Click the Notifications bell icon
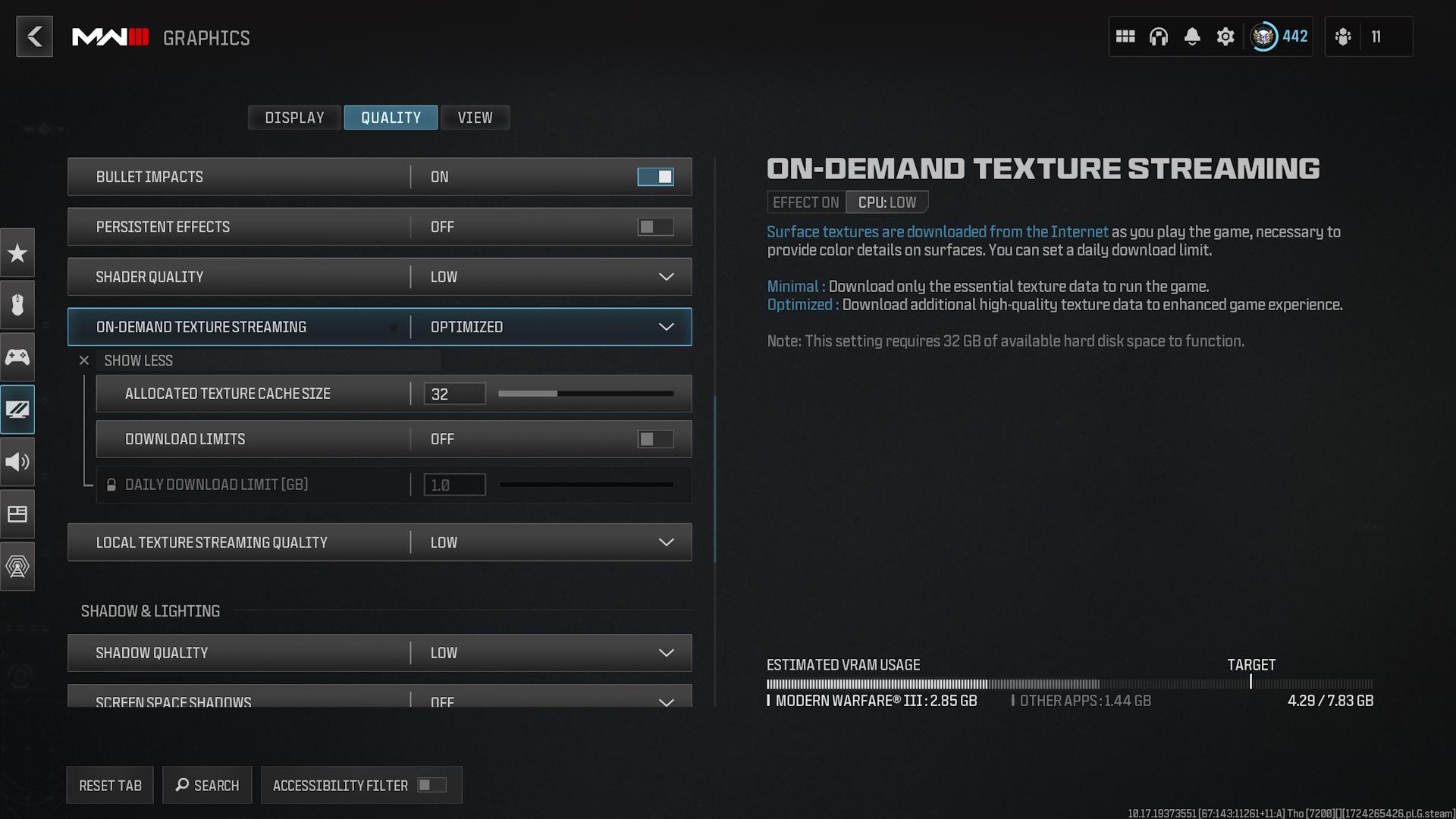The width and height of the screenshot is (1456, 819). 1191,36
